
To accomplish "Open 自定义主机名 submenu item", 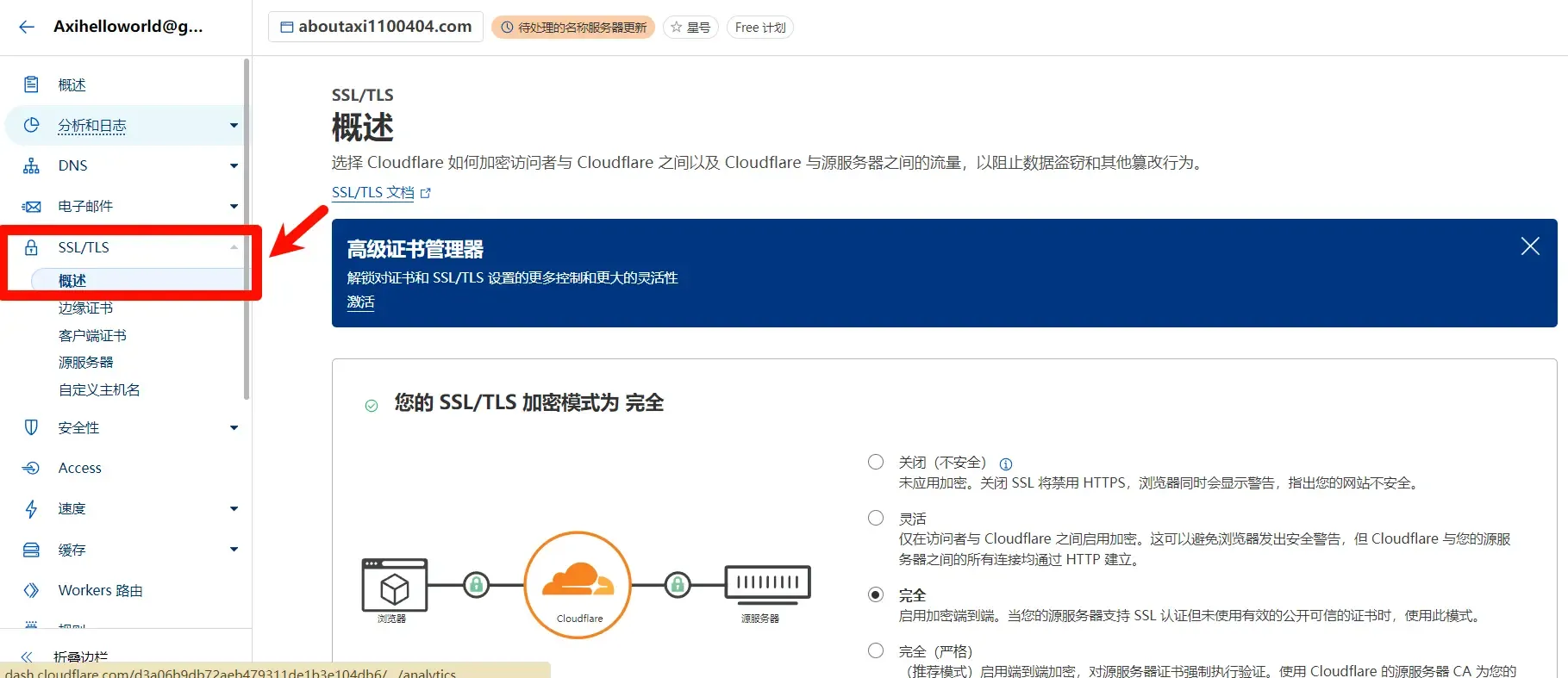I will click(x=99, y=389).
